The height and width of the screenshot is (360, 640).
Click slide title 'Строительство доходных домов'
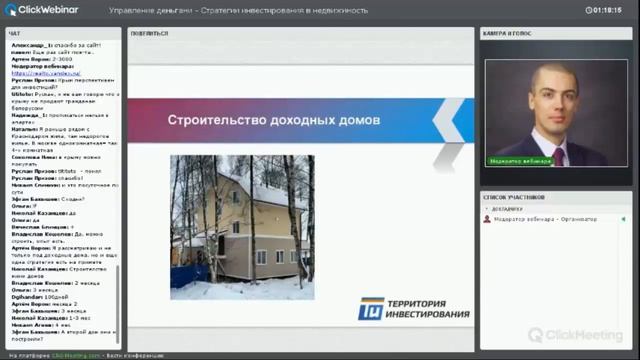(274, 120)
